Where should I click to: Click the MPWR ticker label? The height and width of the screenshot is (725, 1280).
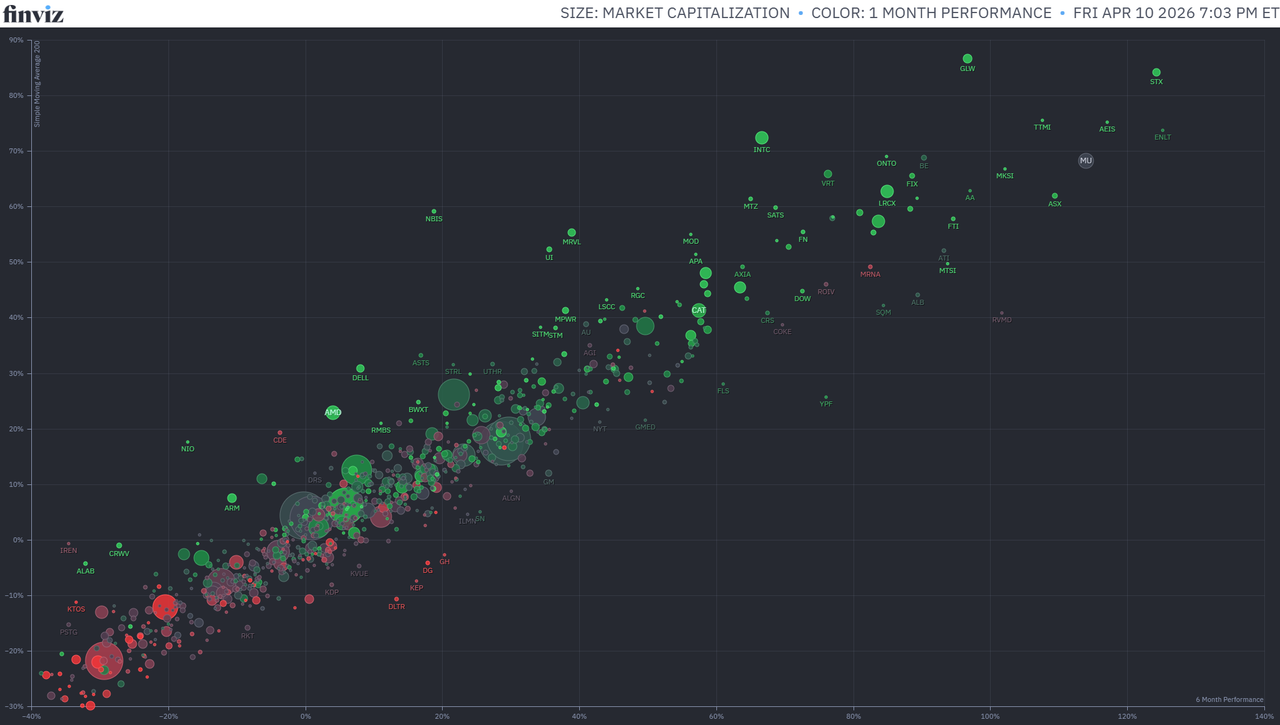(x=566, y=319)
